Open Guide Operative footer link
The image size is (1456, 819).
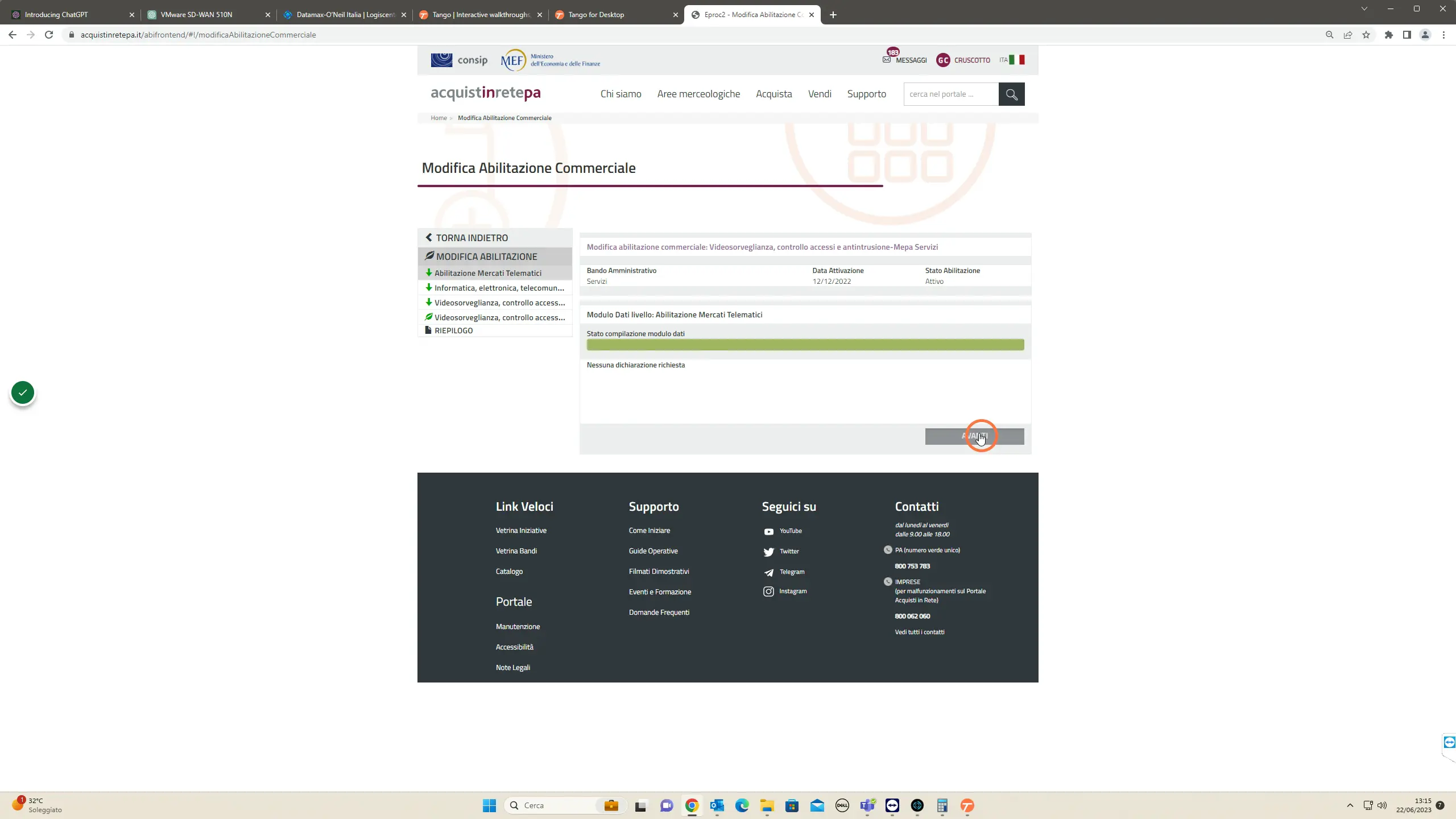point(653,551)
